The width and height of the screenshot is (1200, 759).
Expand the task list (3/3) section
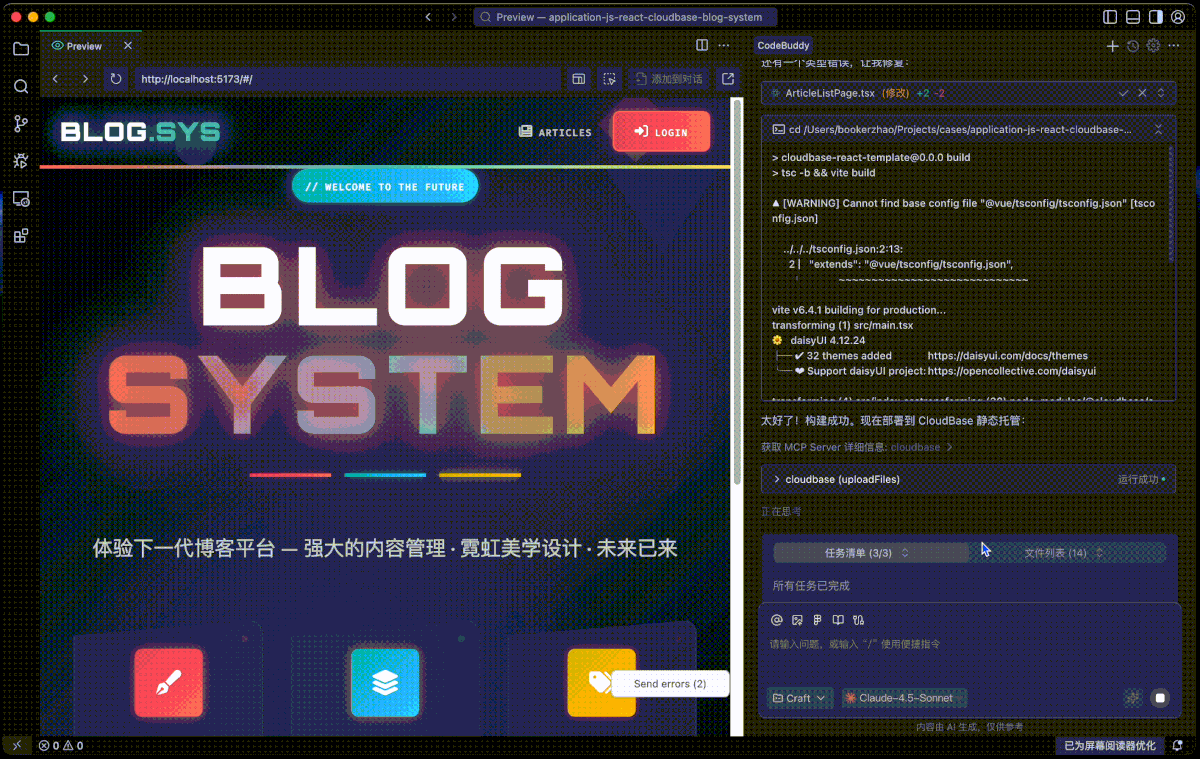866,553
